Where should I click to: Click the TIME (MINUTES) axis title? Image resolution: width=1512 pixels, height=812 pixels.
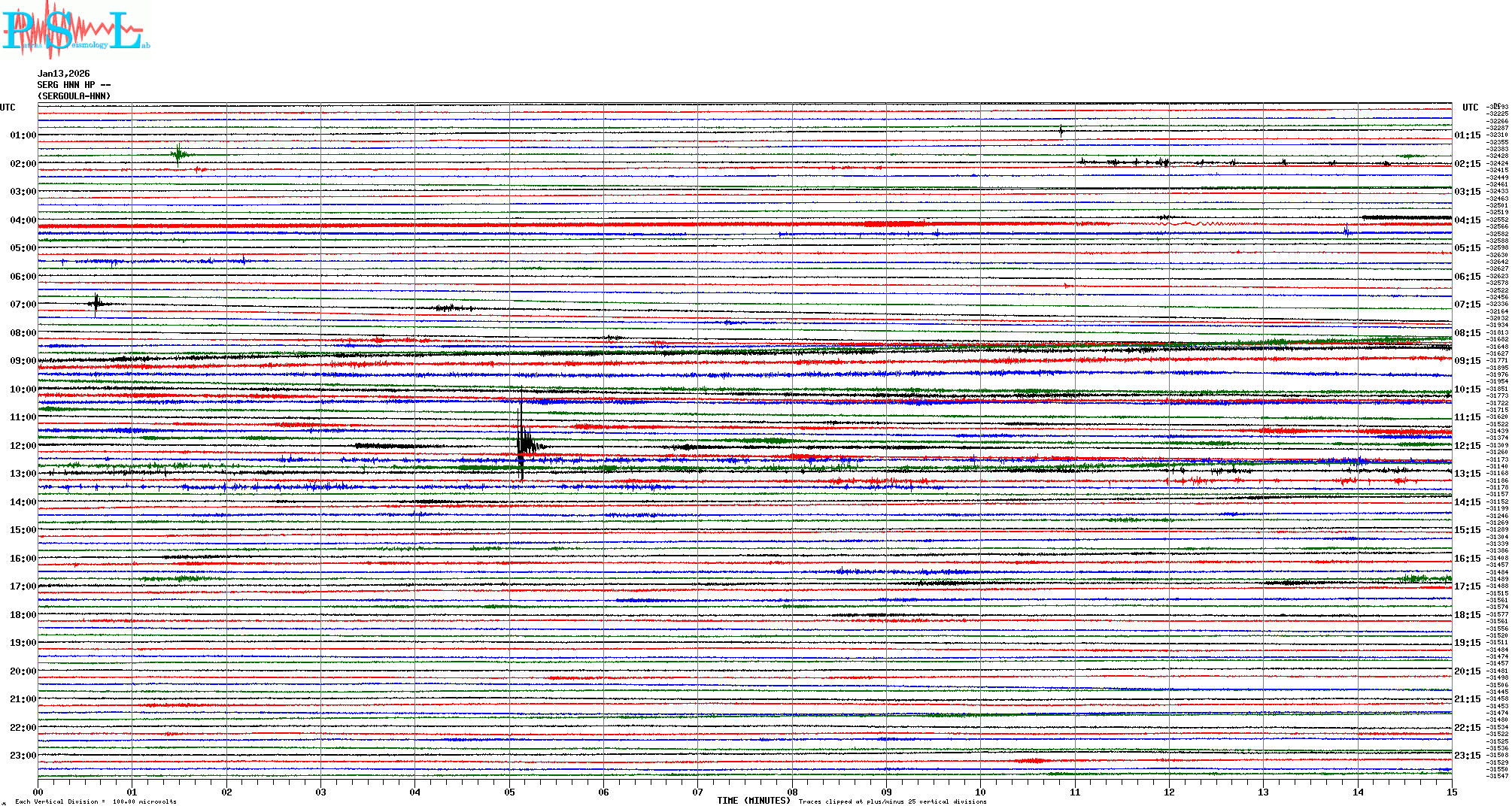coord(753,801)
